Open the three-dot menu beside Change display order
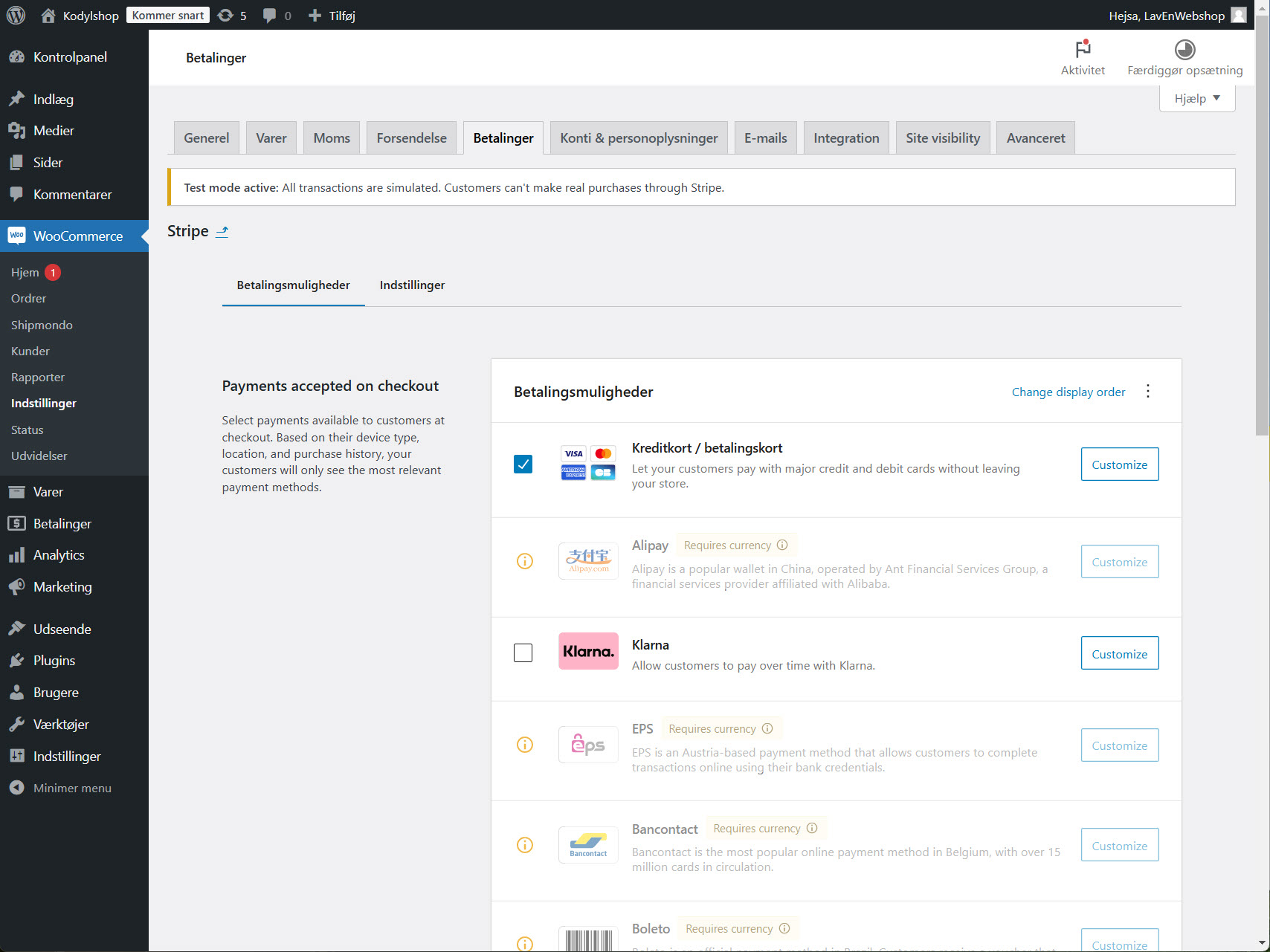 pyautogui.click(x=1148, y=391)
